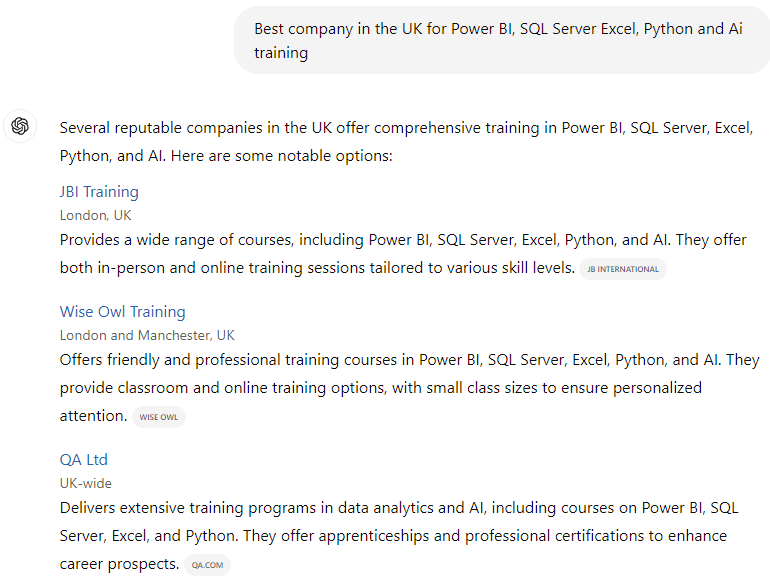
Task: Open the JBI Training link
Action: click(x=99, y=192)
